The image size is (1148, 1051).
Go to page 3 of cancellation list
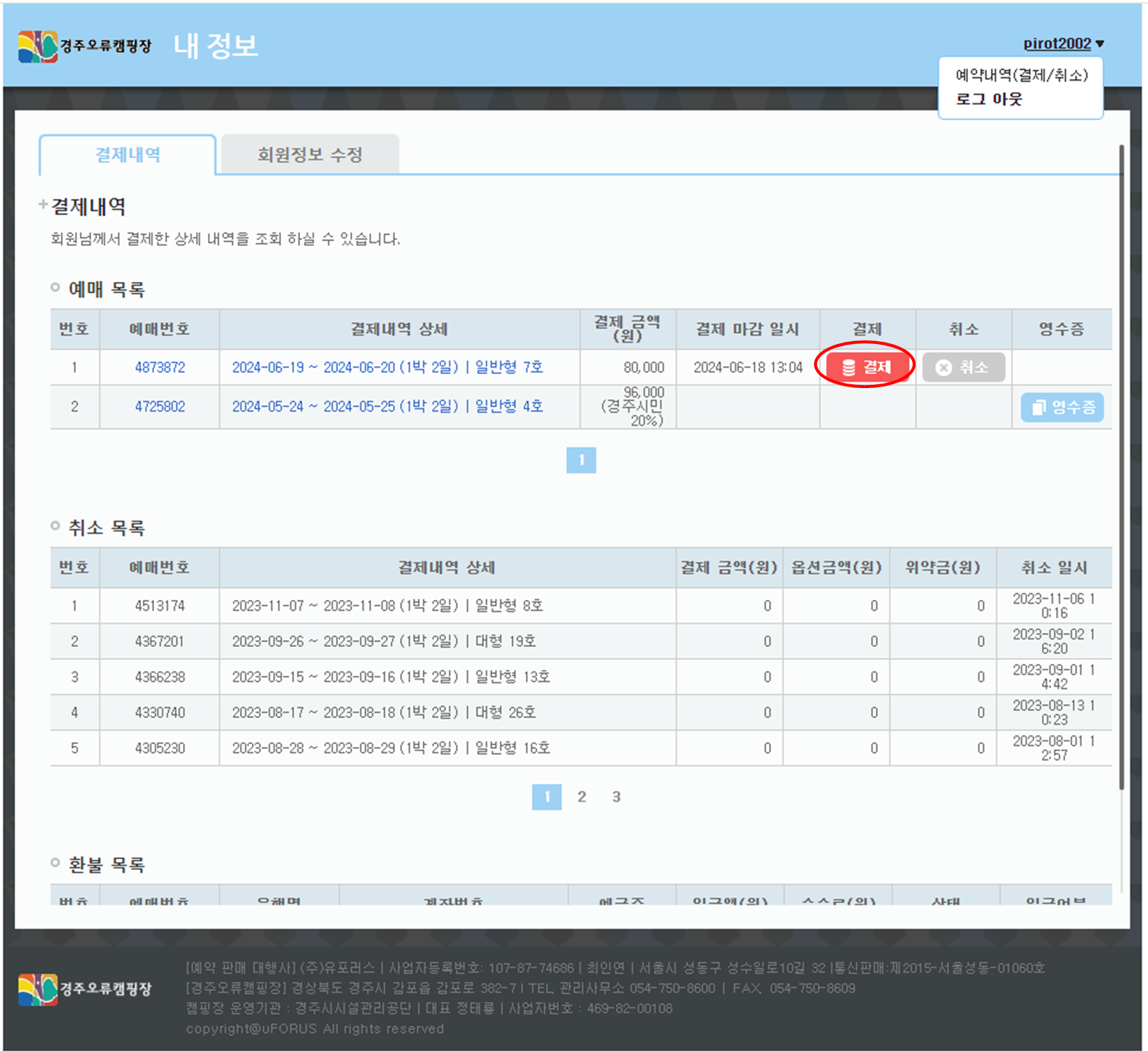tap(617, 797)
